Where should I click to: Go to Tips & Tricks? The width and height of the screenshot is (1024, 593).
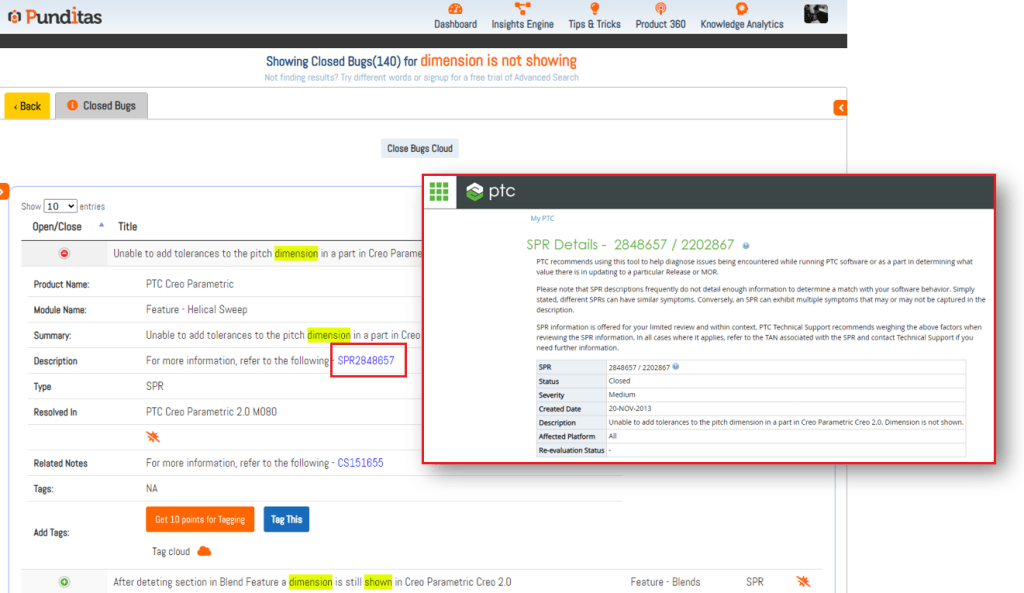point(594,16)
